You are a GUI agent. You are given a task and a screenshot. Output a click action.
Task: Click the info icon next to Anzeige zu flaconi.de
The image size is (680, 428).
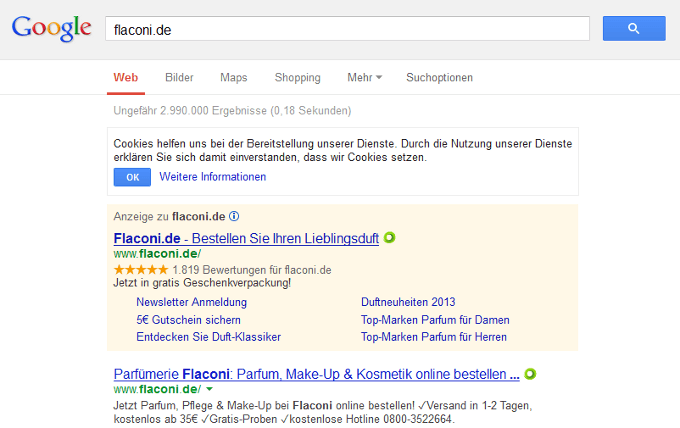click(x=234, y=216)
